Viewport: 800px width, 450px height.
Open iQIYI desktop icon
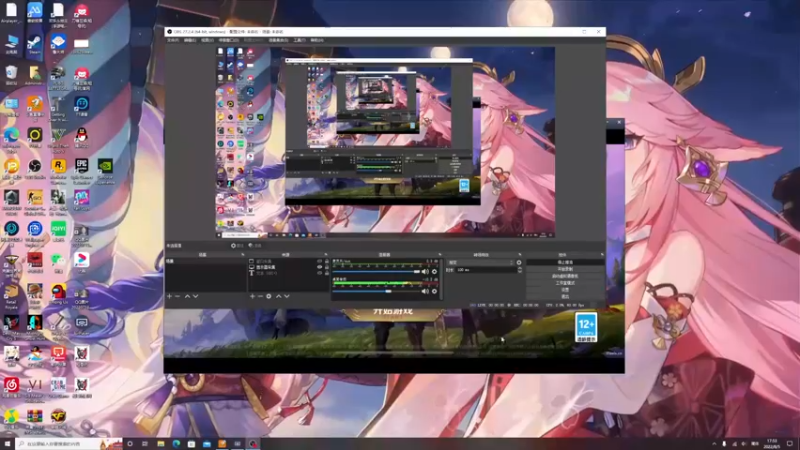click(x=58, y=231)
